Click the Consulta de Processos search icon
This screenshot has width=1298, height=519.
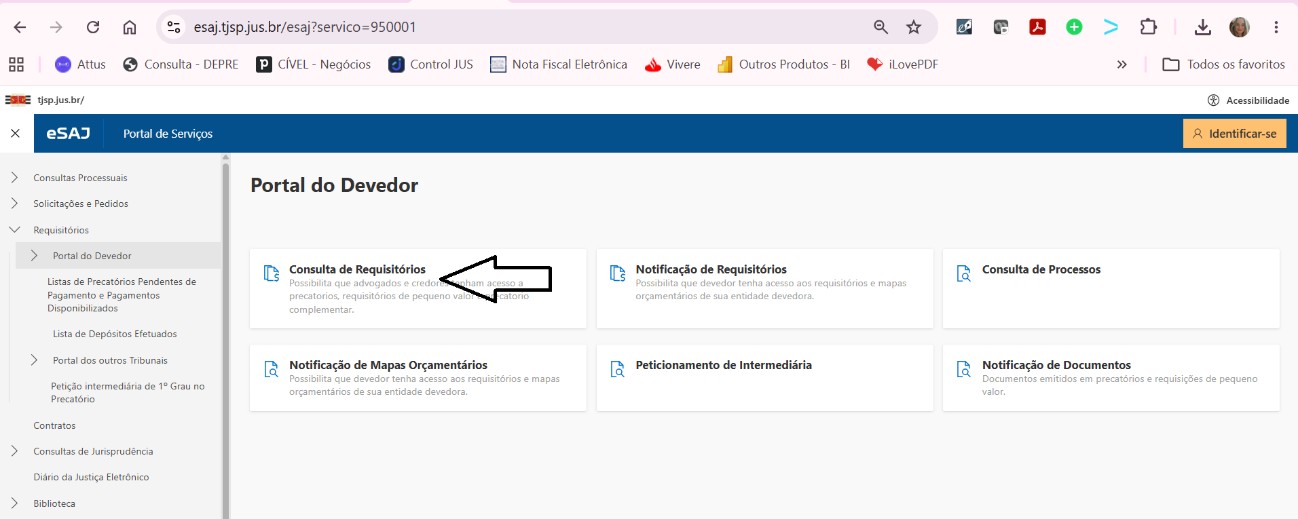(964, 273)
